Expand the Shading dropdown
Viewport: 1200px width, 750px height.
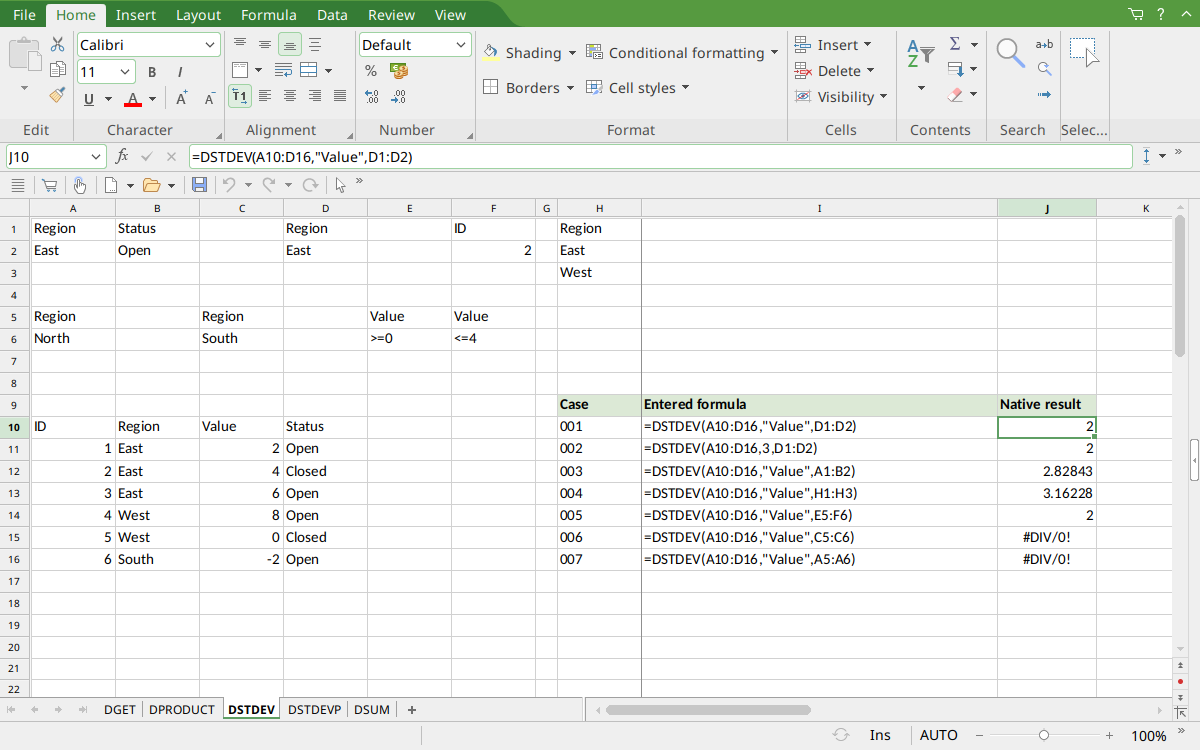[x=572, y=53]
